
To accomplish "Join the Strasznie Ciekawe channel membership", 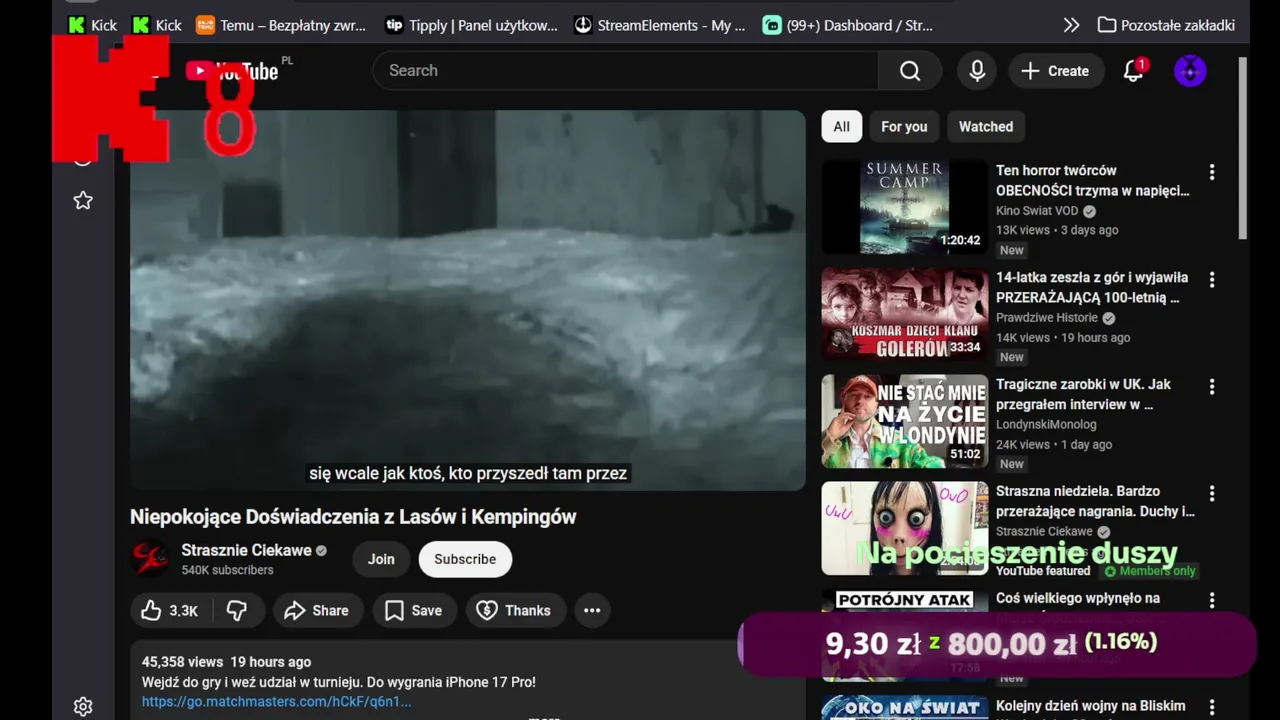I will click(x=381, y=559).
